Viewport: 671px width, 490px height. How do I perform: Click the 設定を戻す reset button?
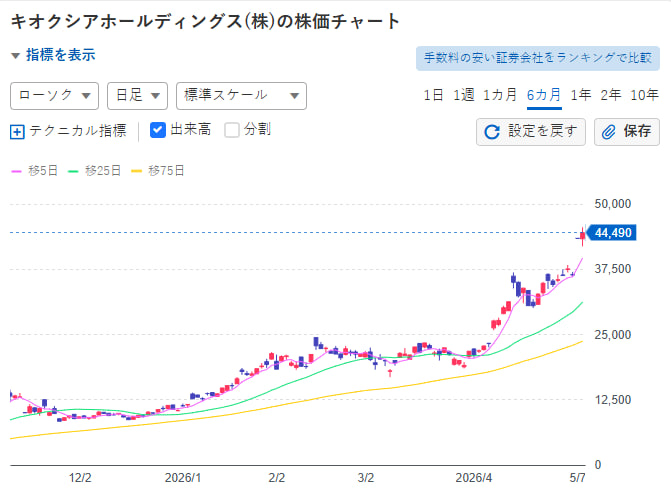tap(531, 132)
